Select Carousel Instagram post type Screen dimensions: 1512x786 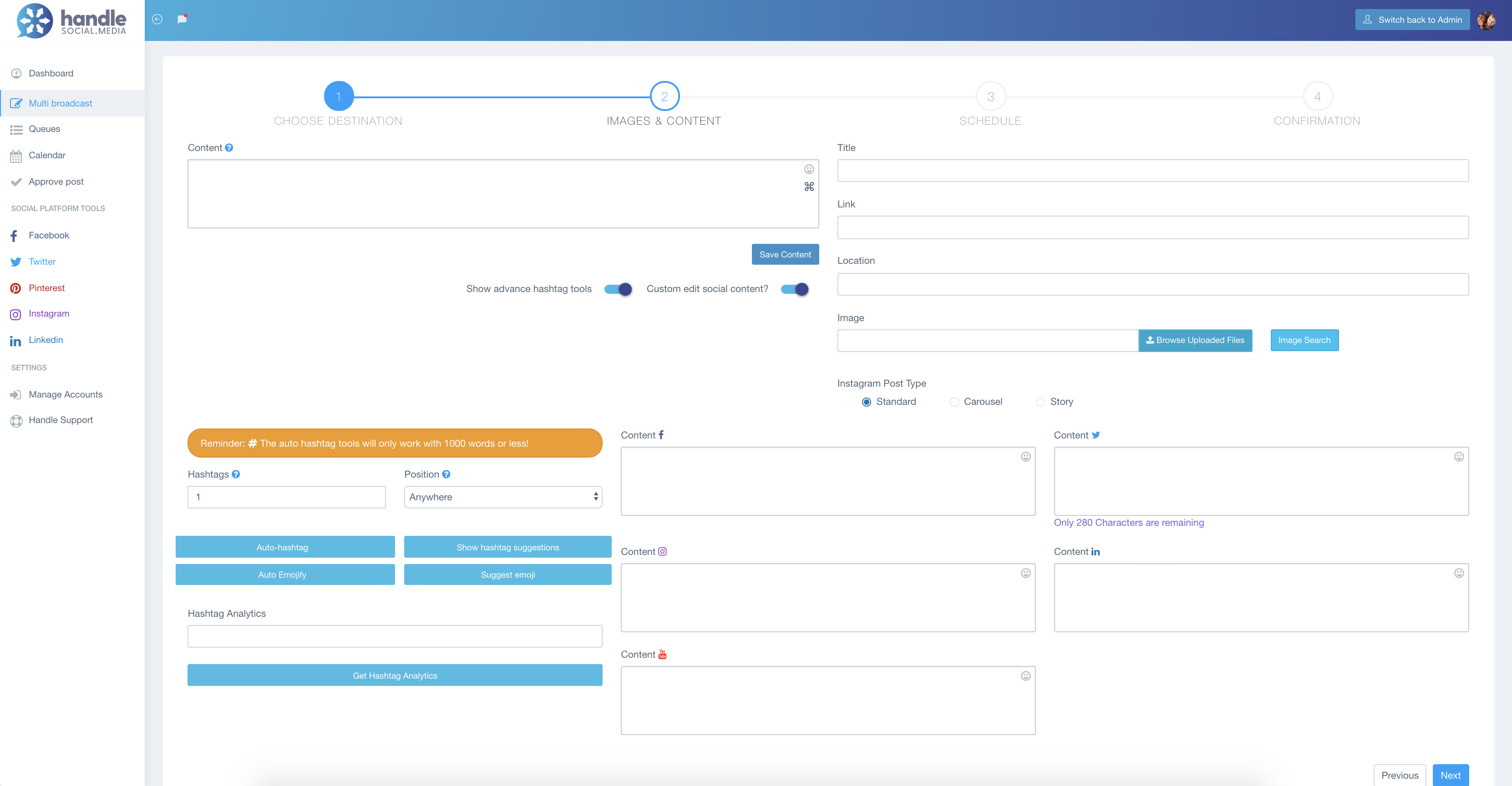click(954, 403)
